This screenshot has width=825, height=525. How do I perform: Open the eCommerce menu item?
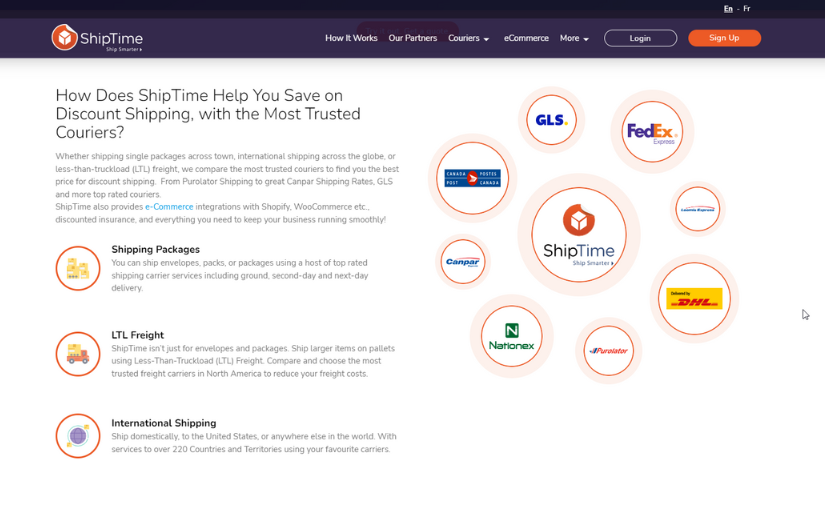pyautogui.click(x=526, y=38)
